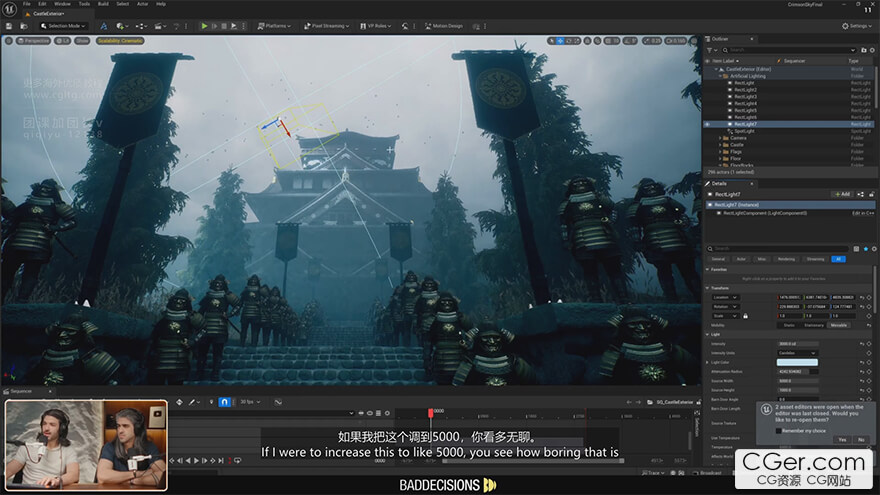The height and width of the screenshot is (495, 880).
Task: Click the Details lock icon
Action: (x=872, y=194)
